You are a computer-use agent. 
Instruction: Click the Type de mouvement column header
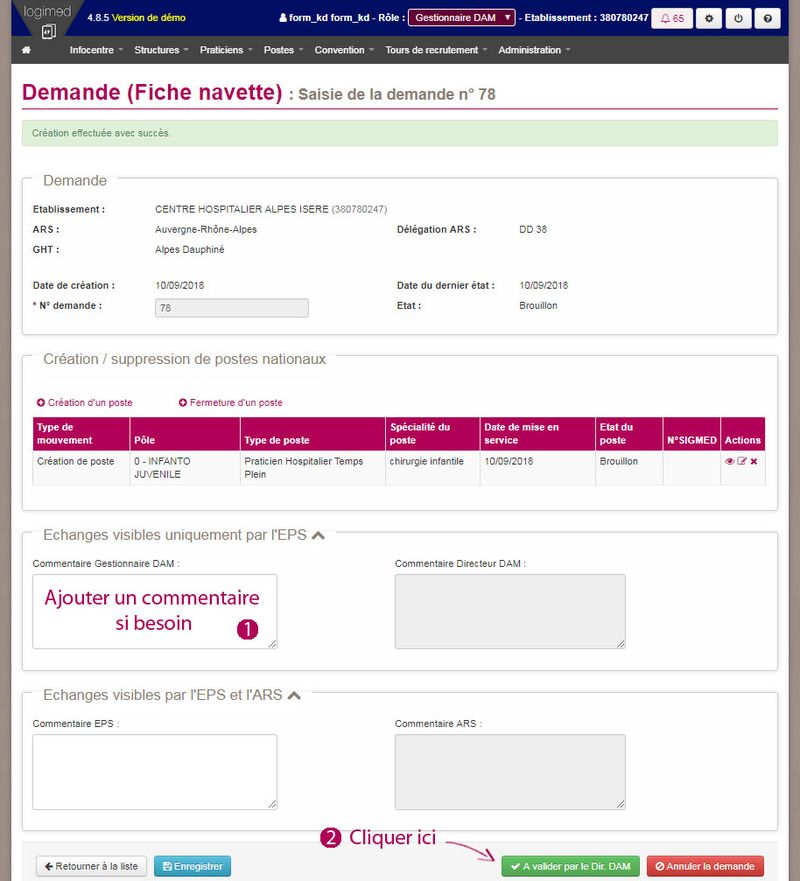point(81,434)
